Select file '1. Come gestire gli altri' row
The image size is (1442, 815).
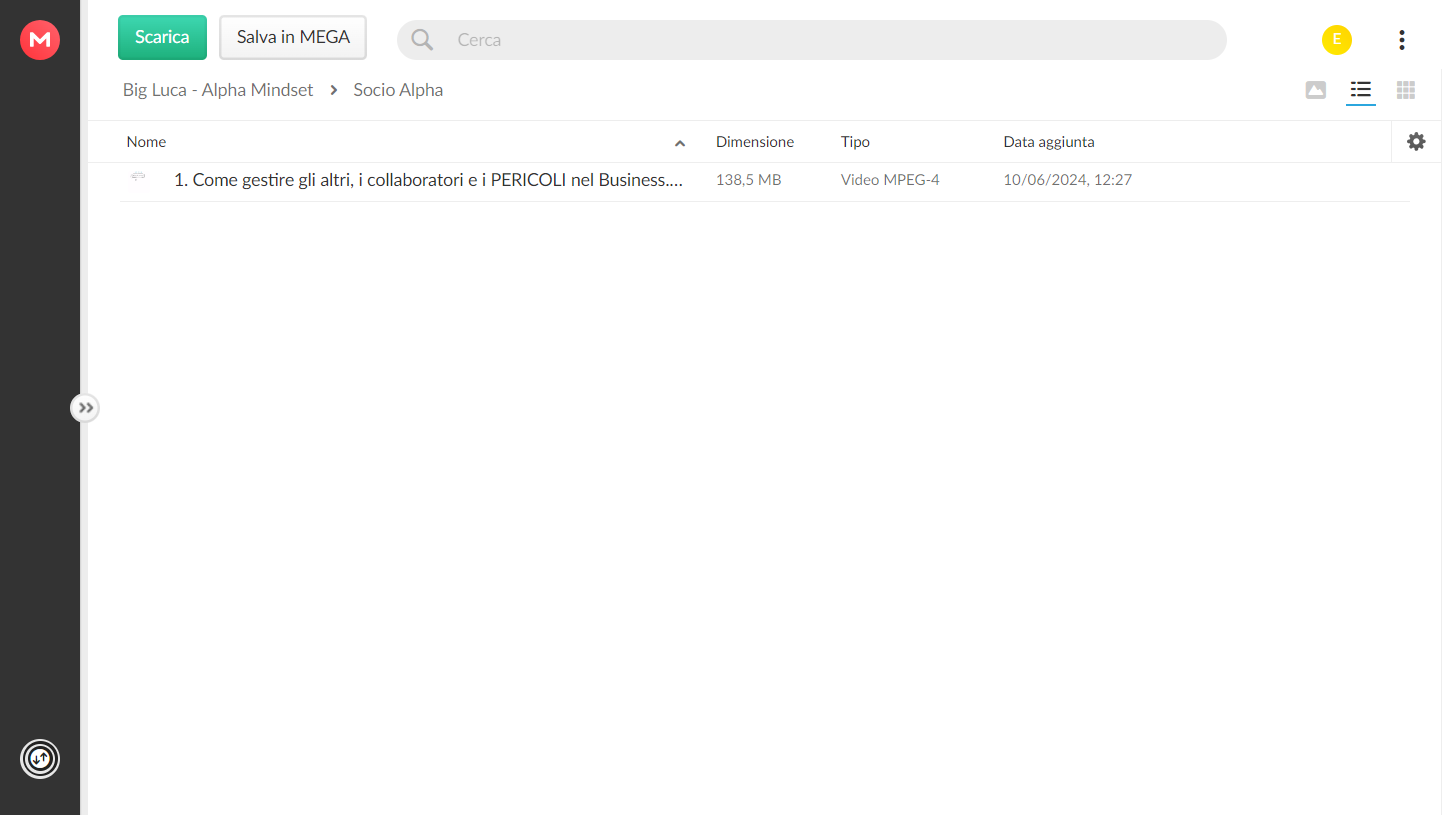pyautogui.click(x=765, y=181)
